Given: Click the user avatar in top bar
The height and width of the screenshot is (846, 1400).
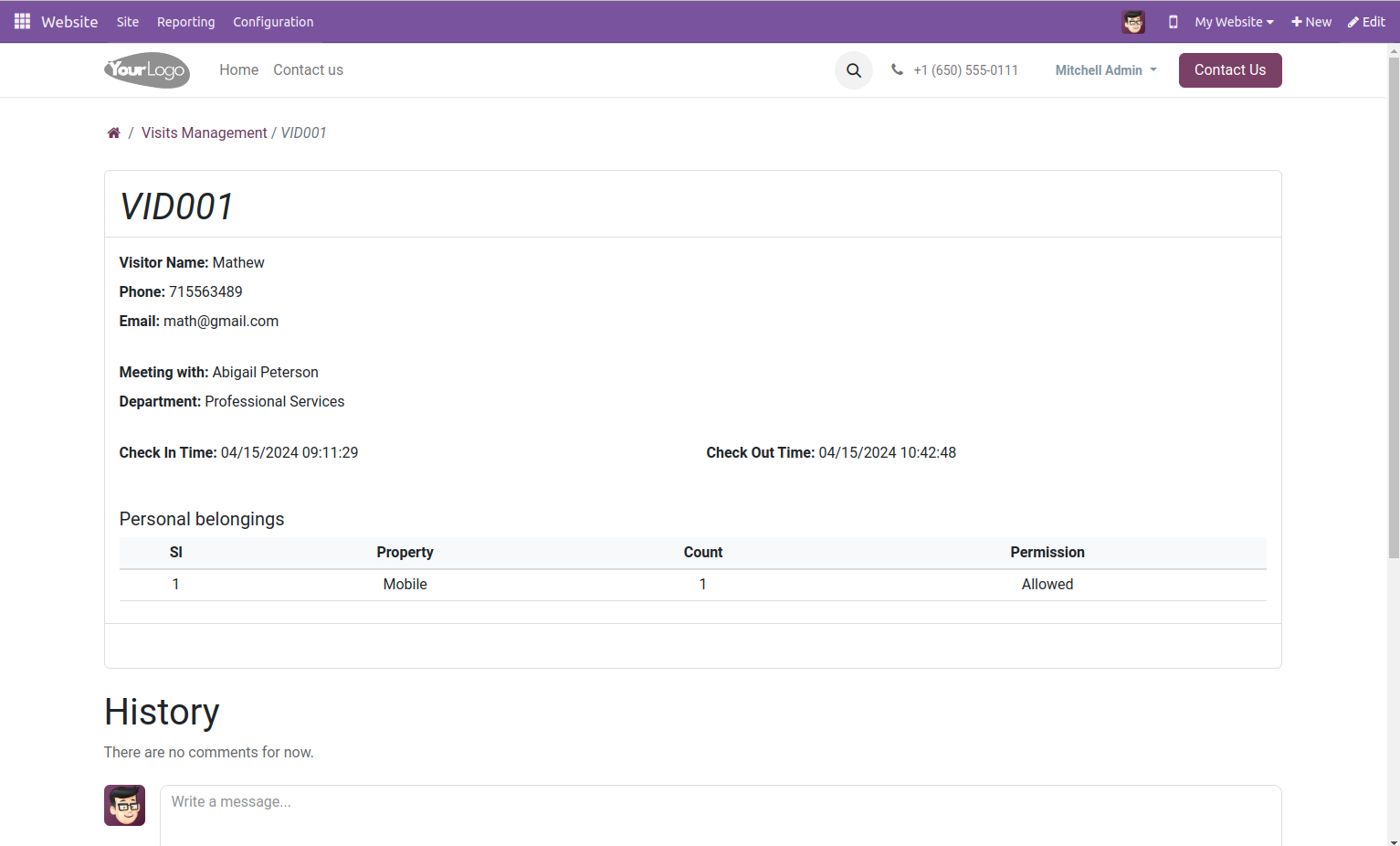Looking at the screenshot, I should coord(1132,22).
